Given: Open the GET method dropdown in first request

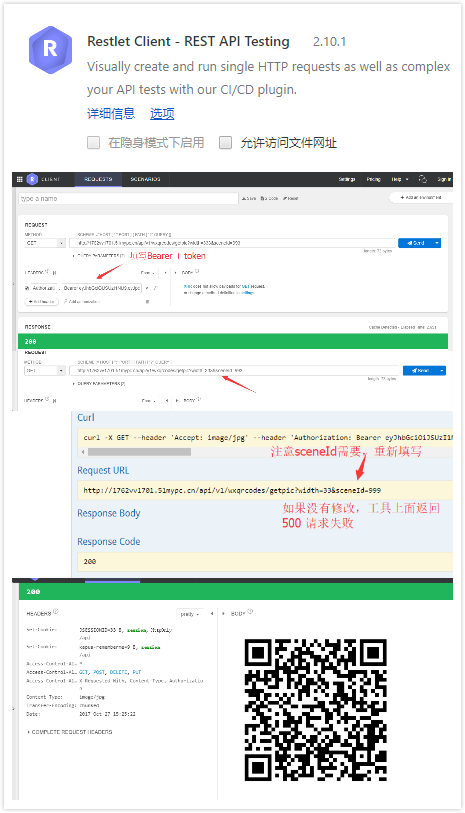Looking at the screenshot, I should coord(45,243).
